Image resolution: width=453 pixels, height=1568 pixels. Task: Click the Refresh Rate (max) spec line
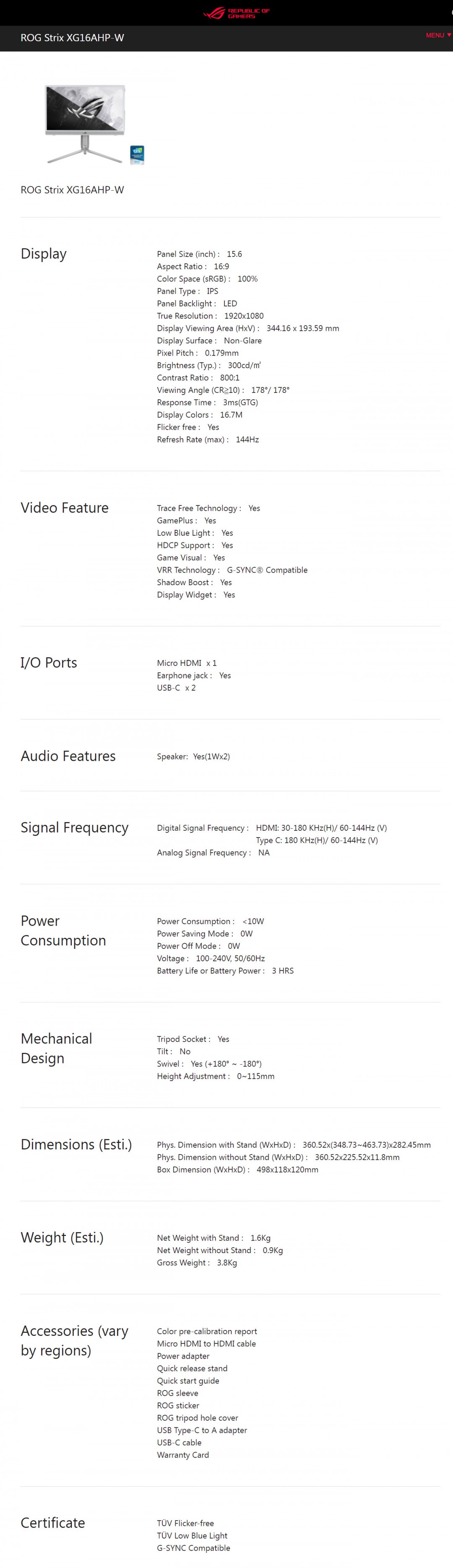tap(207, 440)
